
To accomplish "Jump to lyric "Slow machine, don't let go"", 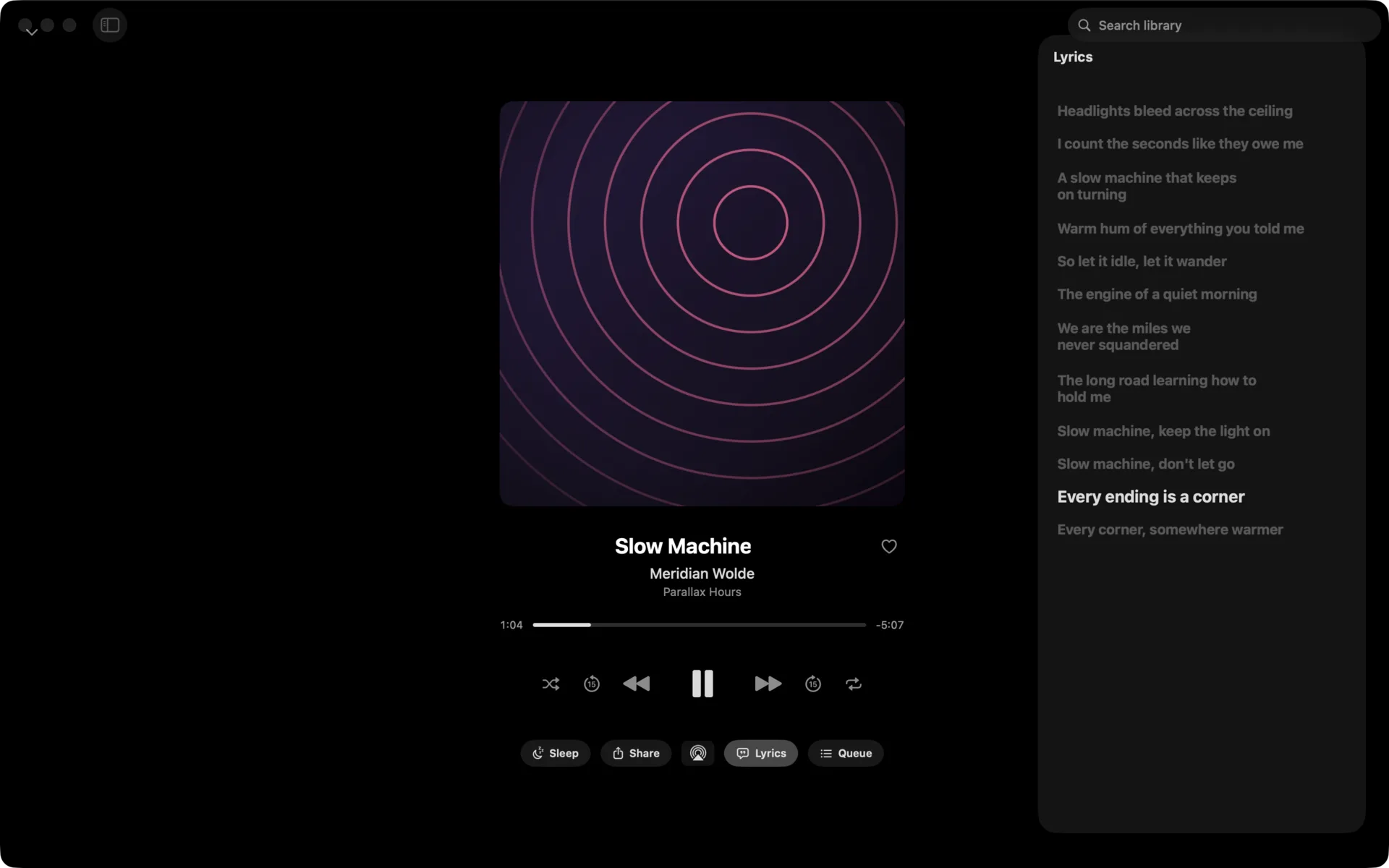I will [1146, 464].
